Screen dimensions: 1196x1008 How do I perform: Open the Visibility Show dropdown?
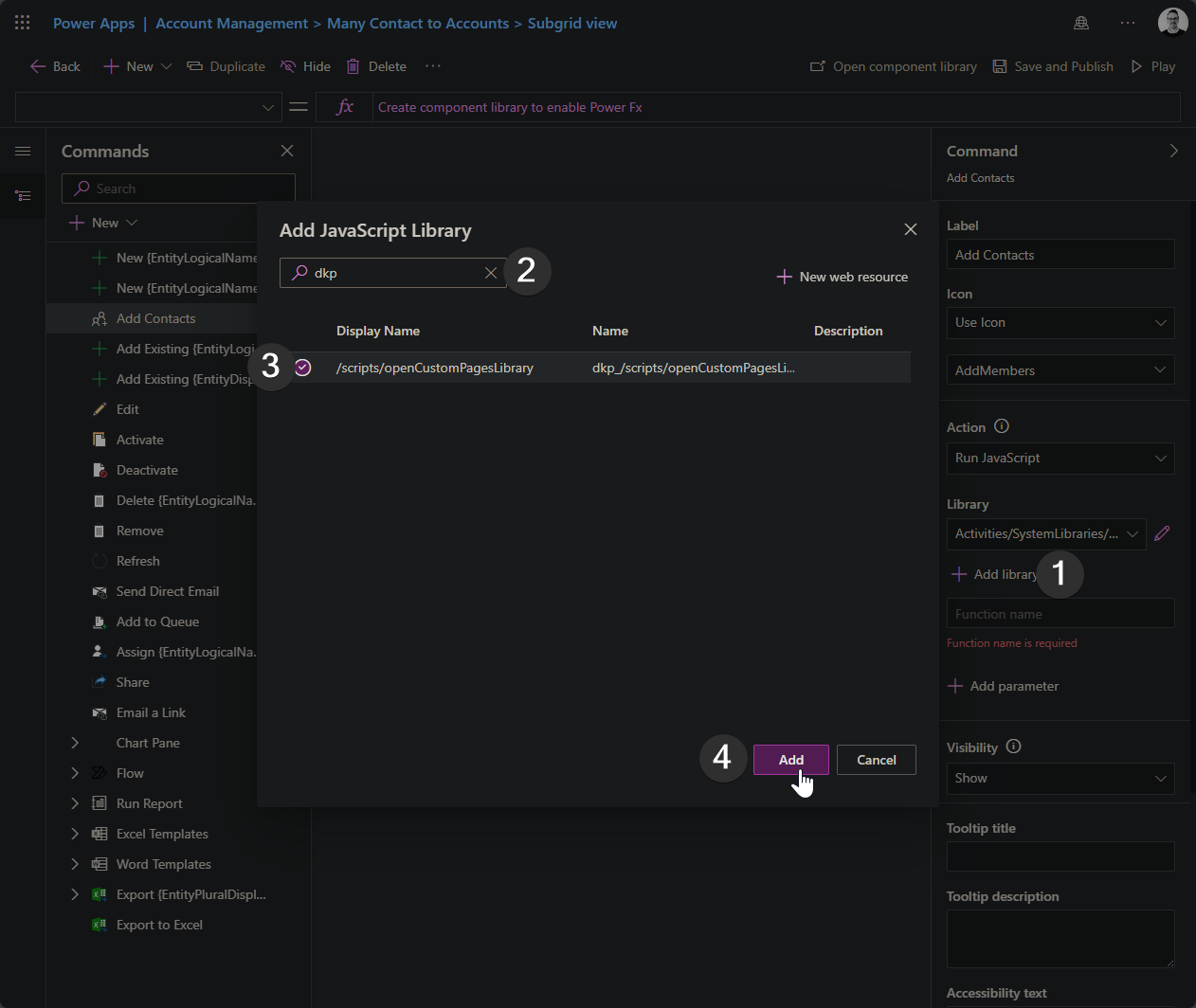(1060, 779)
